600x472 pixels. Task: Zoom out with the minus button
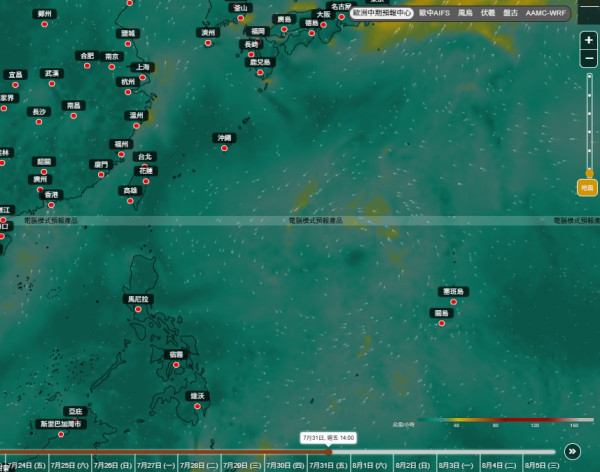[x=589, y=59]
